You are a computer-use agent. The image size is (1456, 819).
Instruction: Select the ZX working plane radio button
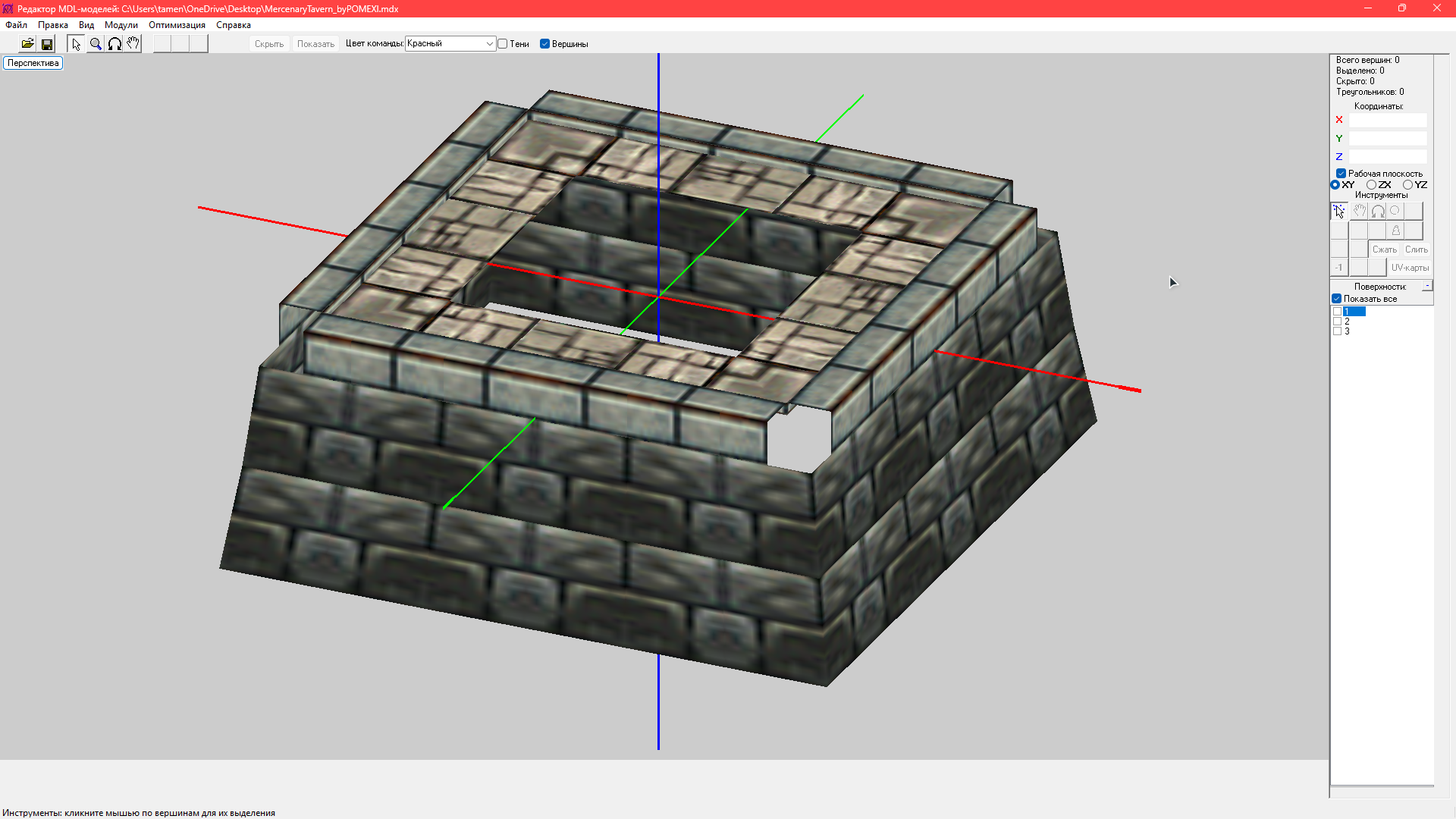tap(1371, 185)
